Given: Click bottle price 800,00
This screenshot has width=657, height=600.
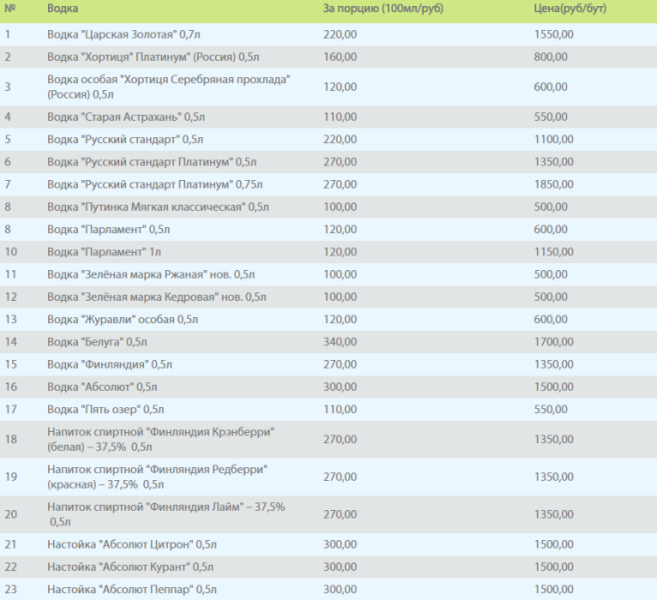Looking at the screenshot, I should pos(551,57).
